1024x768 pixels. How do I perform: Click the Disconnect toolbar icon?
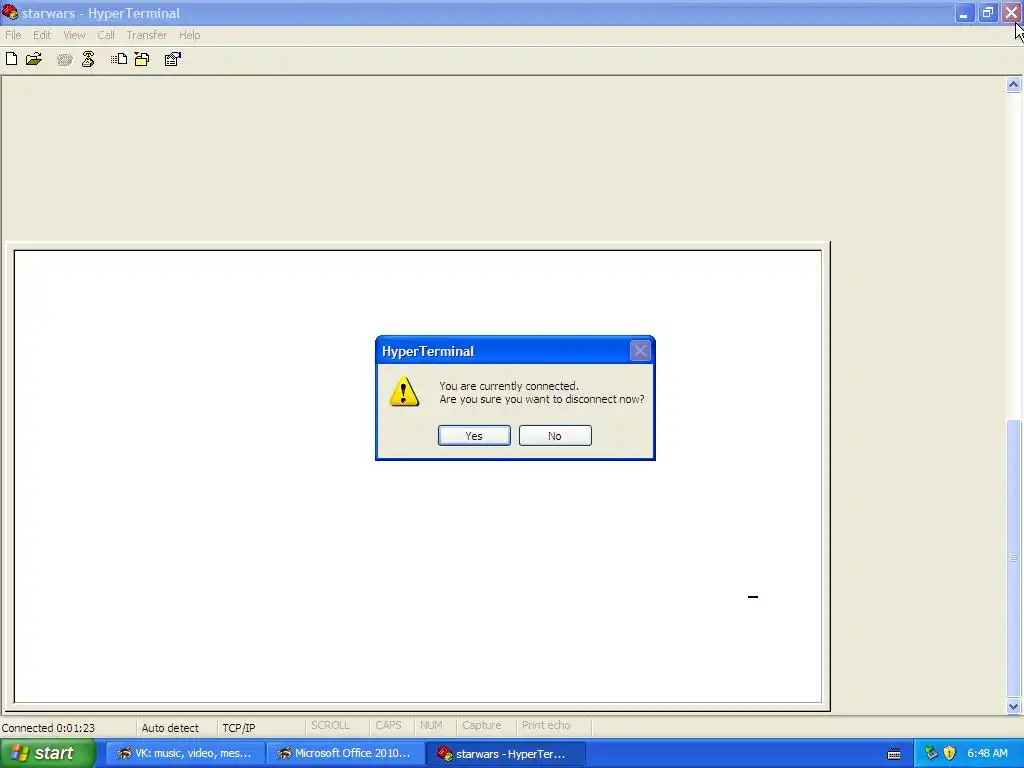coord(88,59)
